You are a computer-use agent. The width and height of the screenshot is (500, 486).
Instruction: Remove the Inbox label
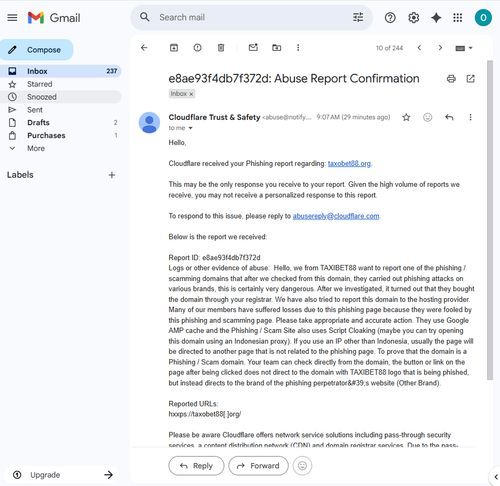coord(191,94)
